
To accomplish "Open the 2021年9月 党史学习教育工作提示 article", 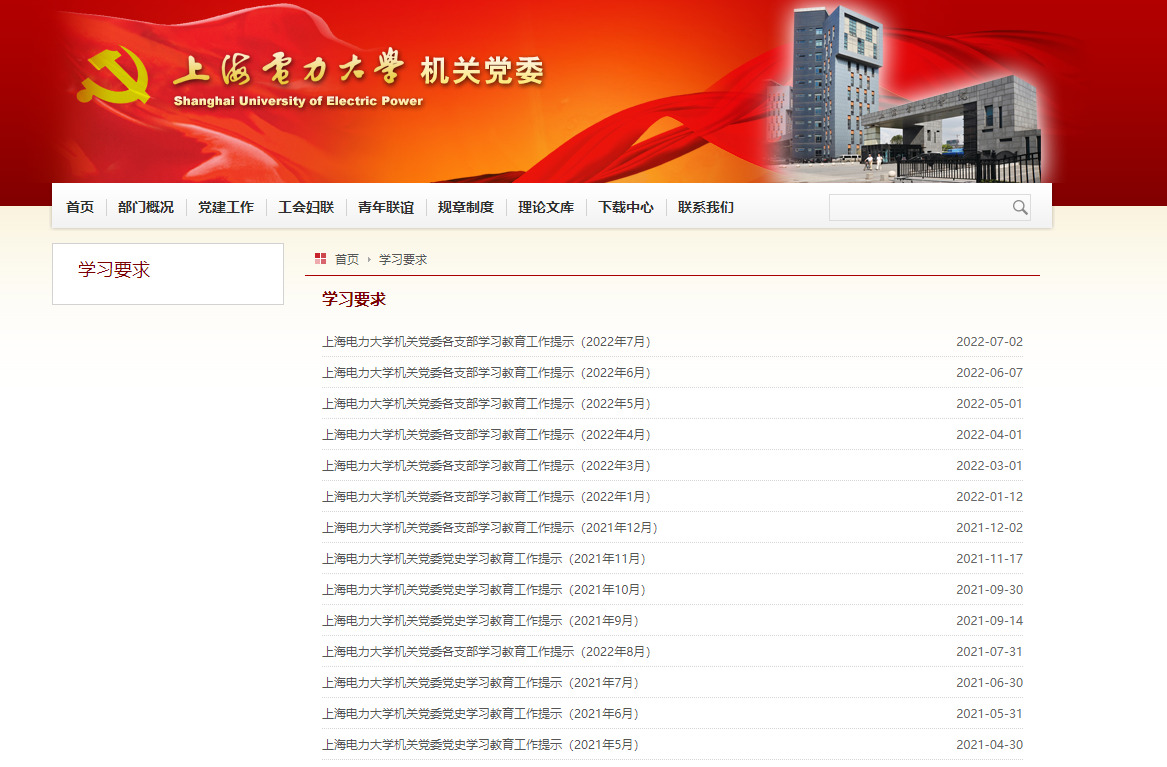I will (482, 620).
